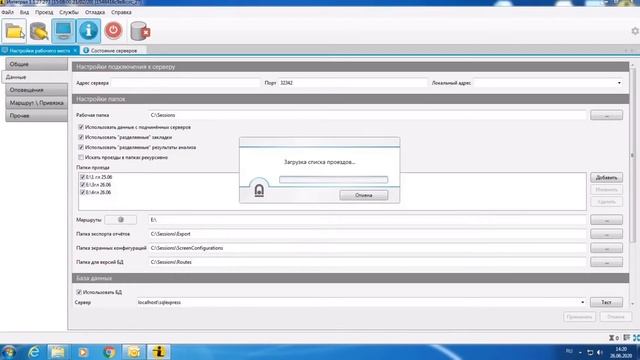Browse for Рабочая папка with ... button

607,115
